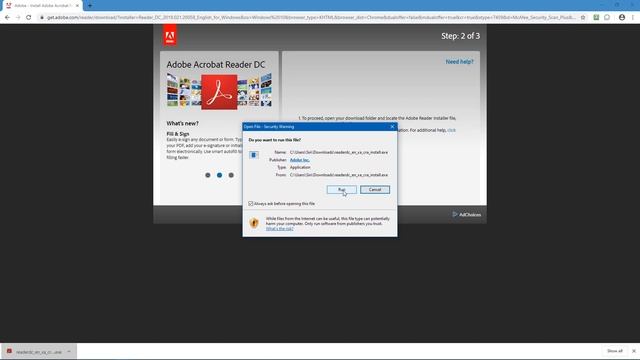Click 'Do you want to run this file?' text

click(275, 140)
